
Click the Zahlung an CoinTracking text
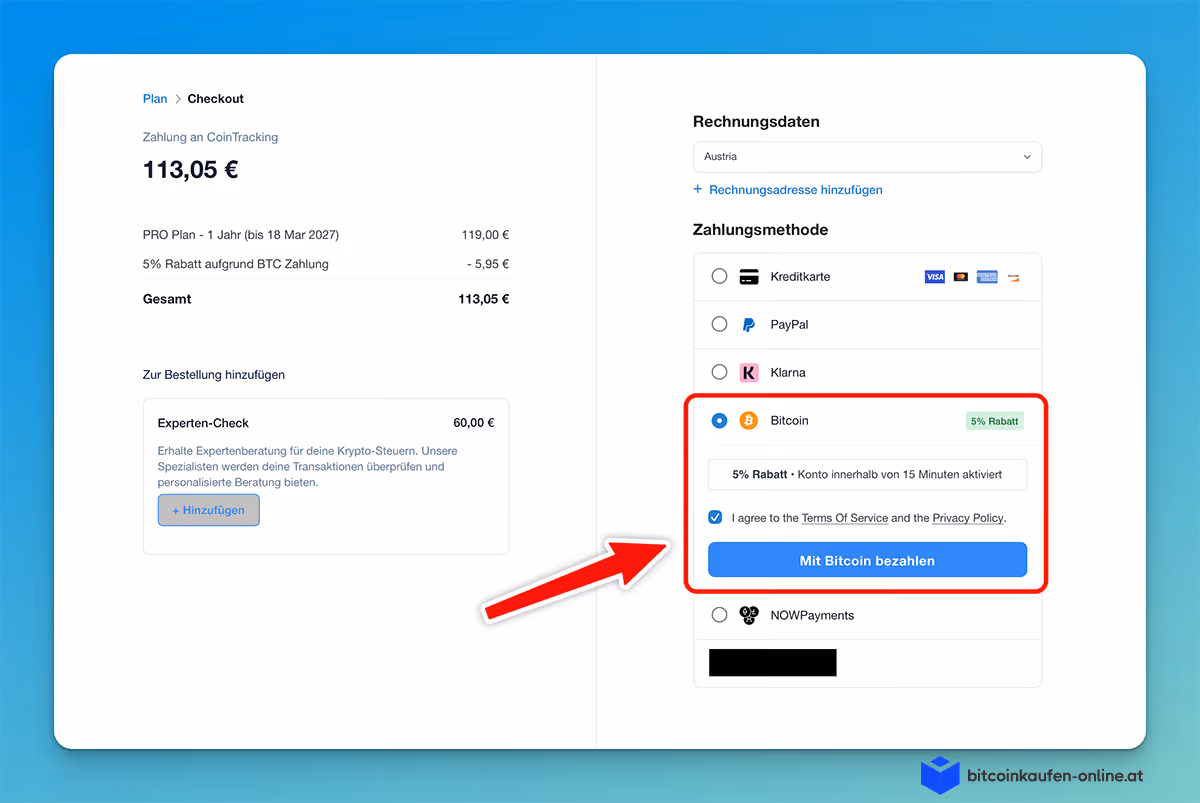pyautogui.click(x=211, y=137)
